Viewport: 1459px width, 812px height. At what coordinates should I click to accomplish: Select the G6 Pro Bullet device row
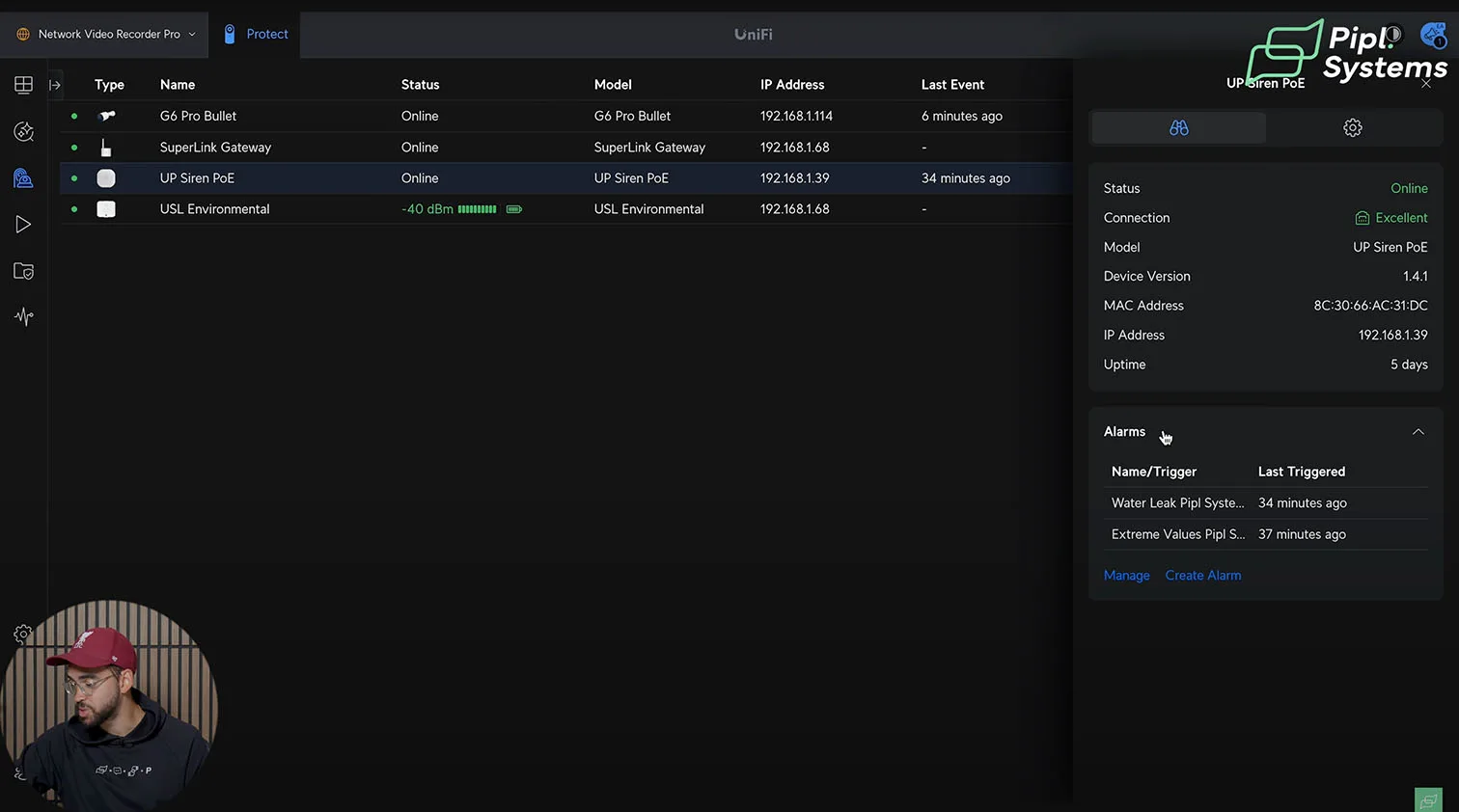(x=566, y=116)
